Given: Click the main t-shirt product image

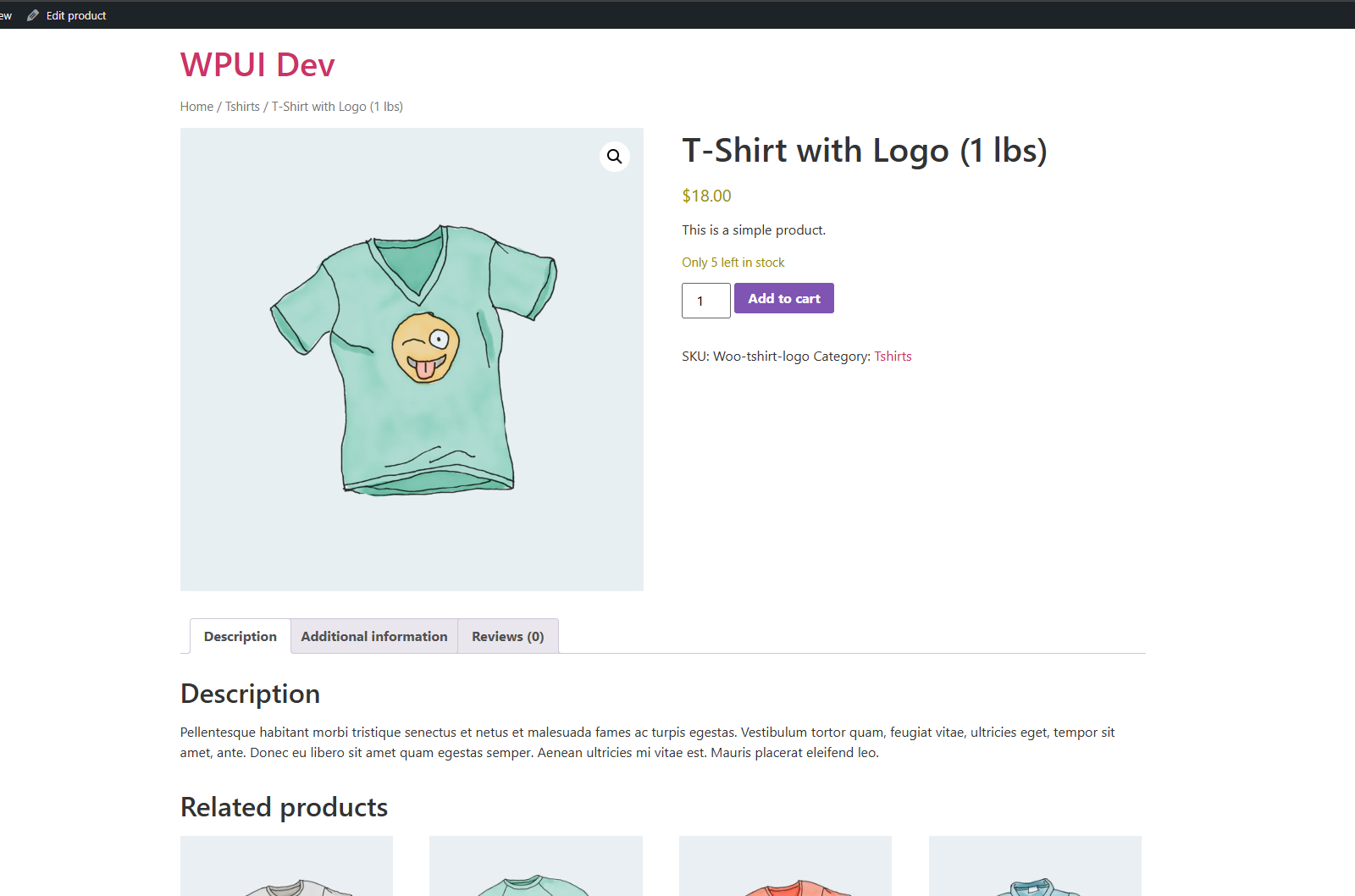Looking at the screenshot, I should click(412, 358).
